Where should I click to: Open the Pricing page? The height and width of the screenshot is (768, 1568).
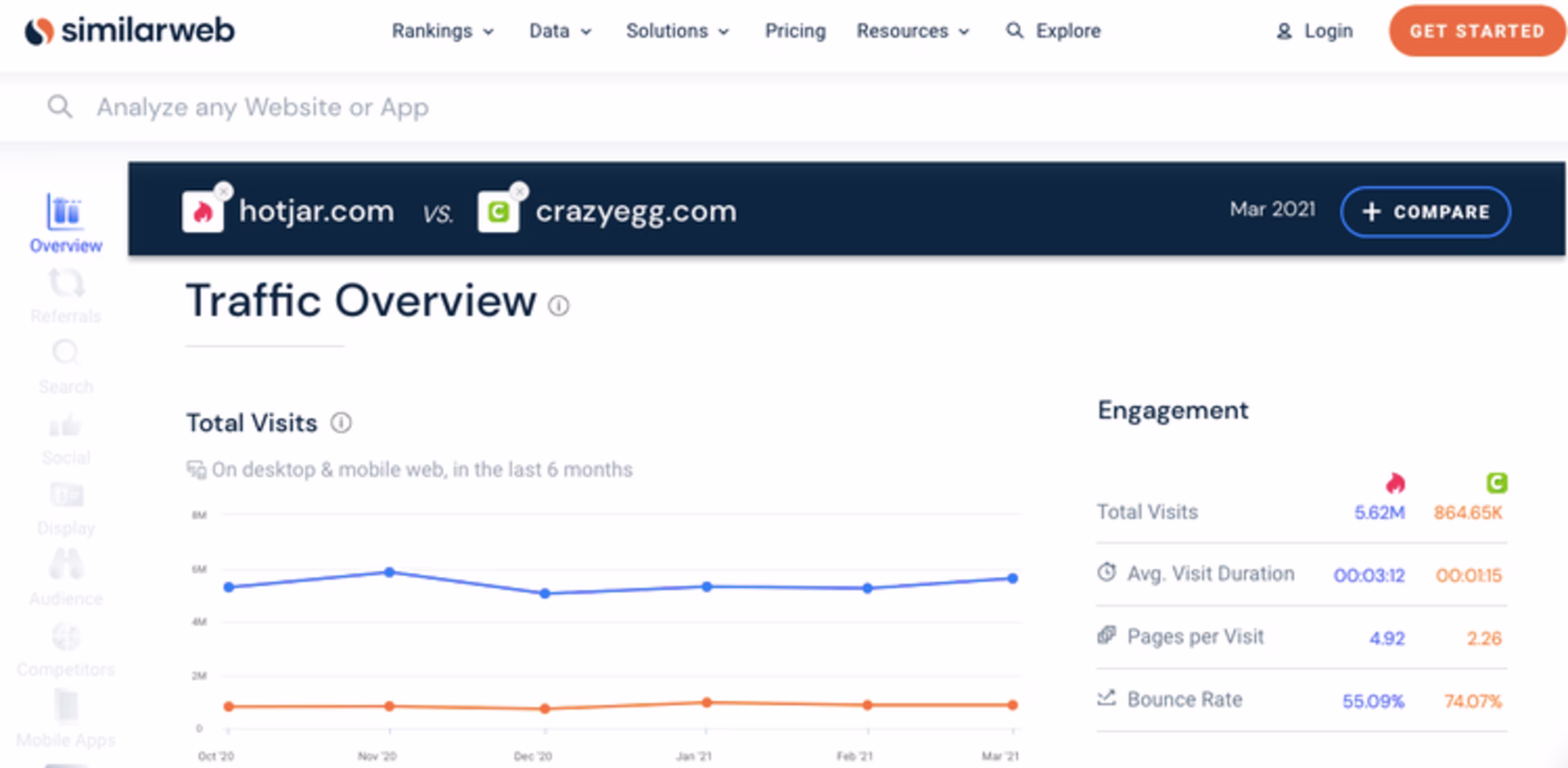(x=795, y=31)
